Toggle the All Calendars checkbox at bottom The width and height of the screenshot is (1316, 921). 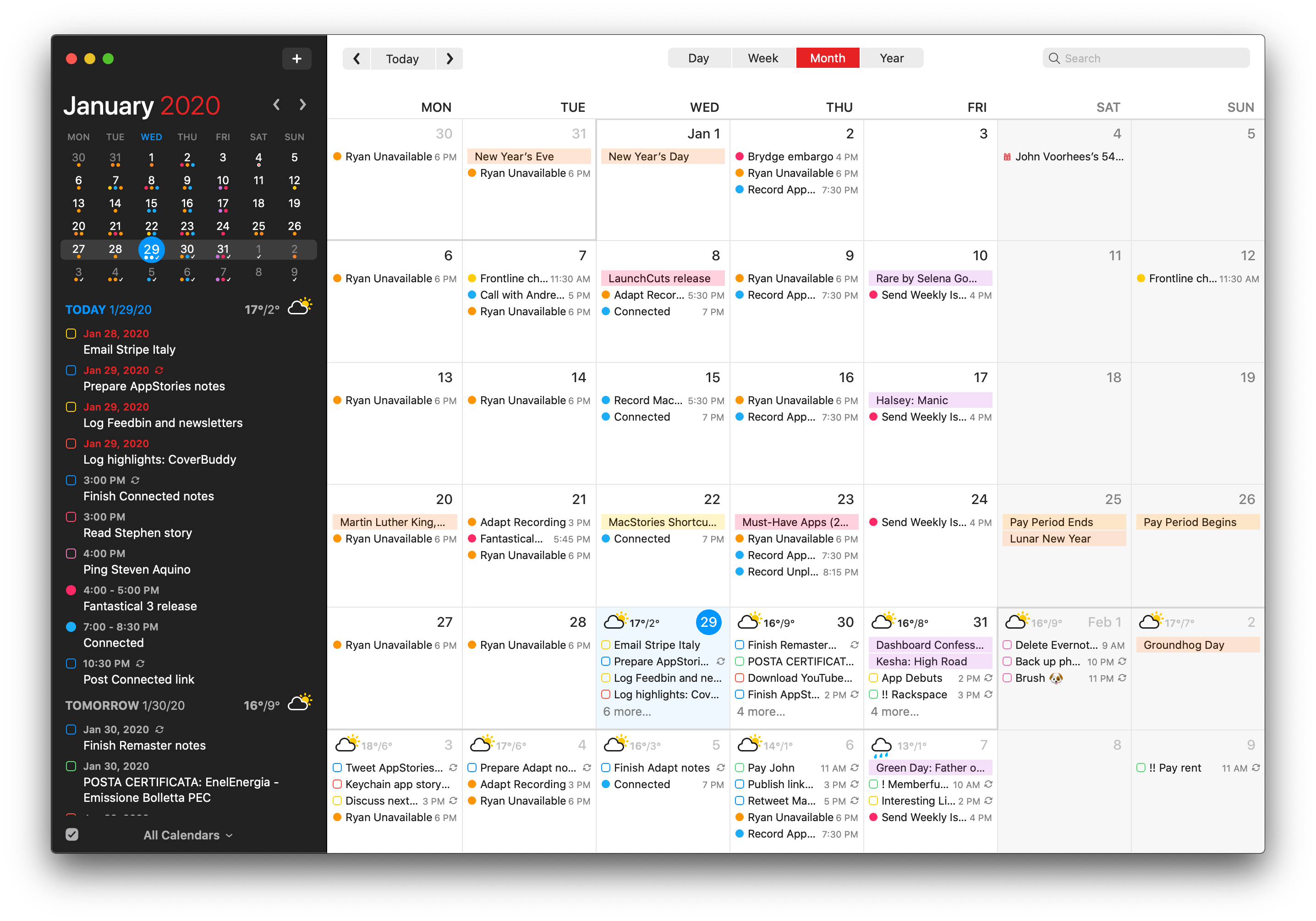(x=71, y=834)
